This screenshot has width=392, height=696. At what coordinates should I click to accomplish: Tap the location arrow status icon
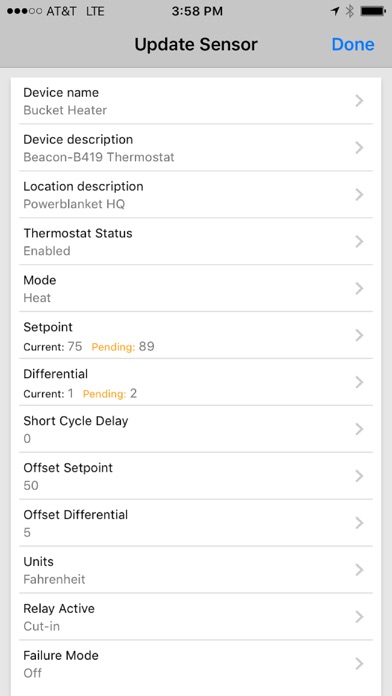pyautogui.click(x=335, y=12)
